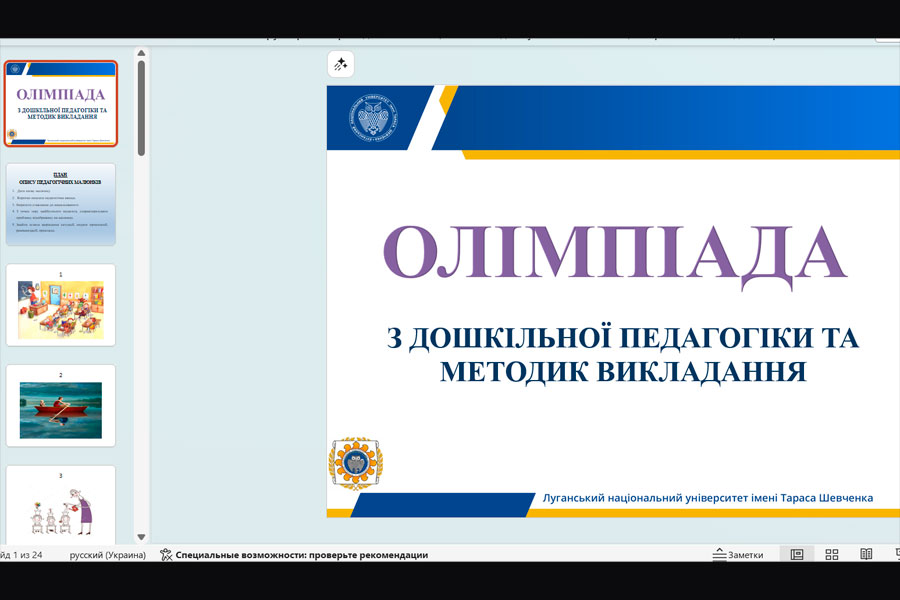Click the up arrow of thumbnail scrollbar
Screen dimensions: 900x600
point(141,53)
